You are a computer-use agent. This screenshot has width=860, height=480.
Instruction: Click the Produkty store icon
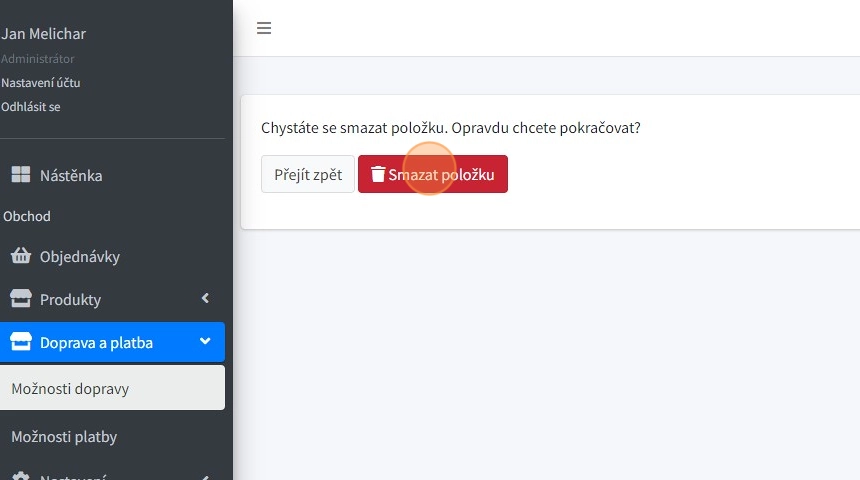coord(20,299)
